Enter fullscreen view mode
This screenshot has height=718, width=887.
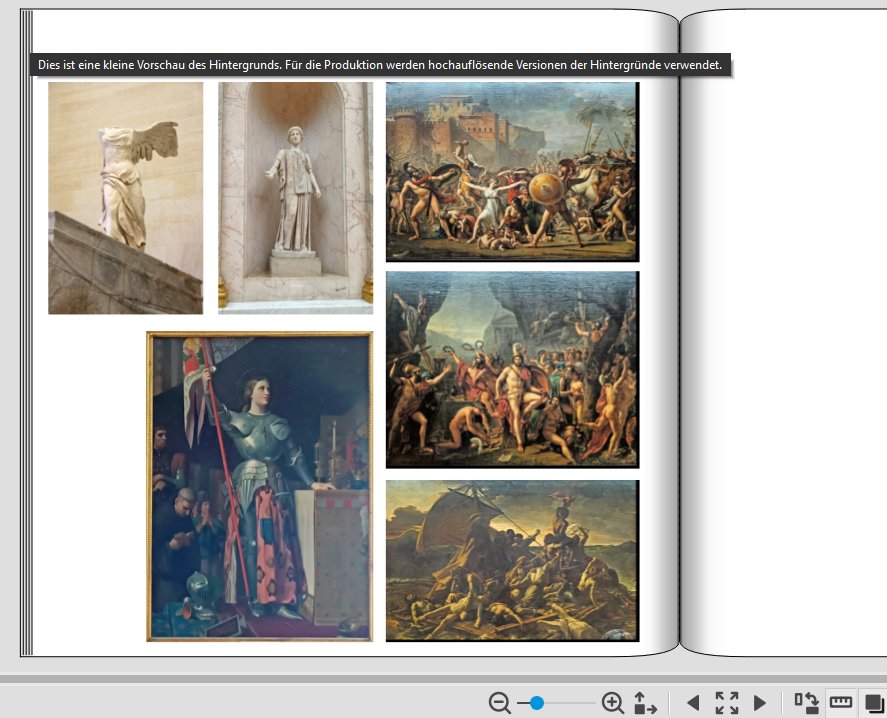(727, 703)
